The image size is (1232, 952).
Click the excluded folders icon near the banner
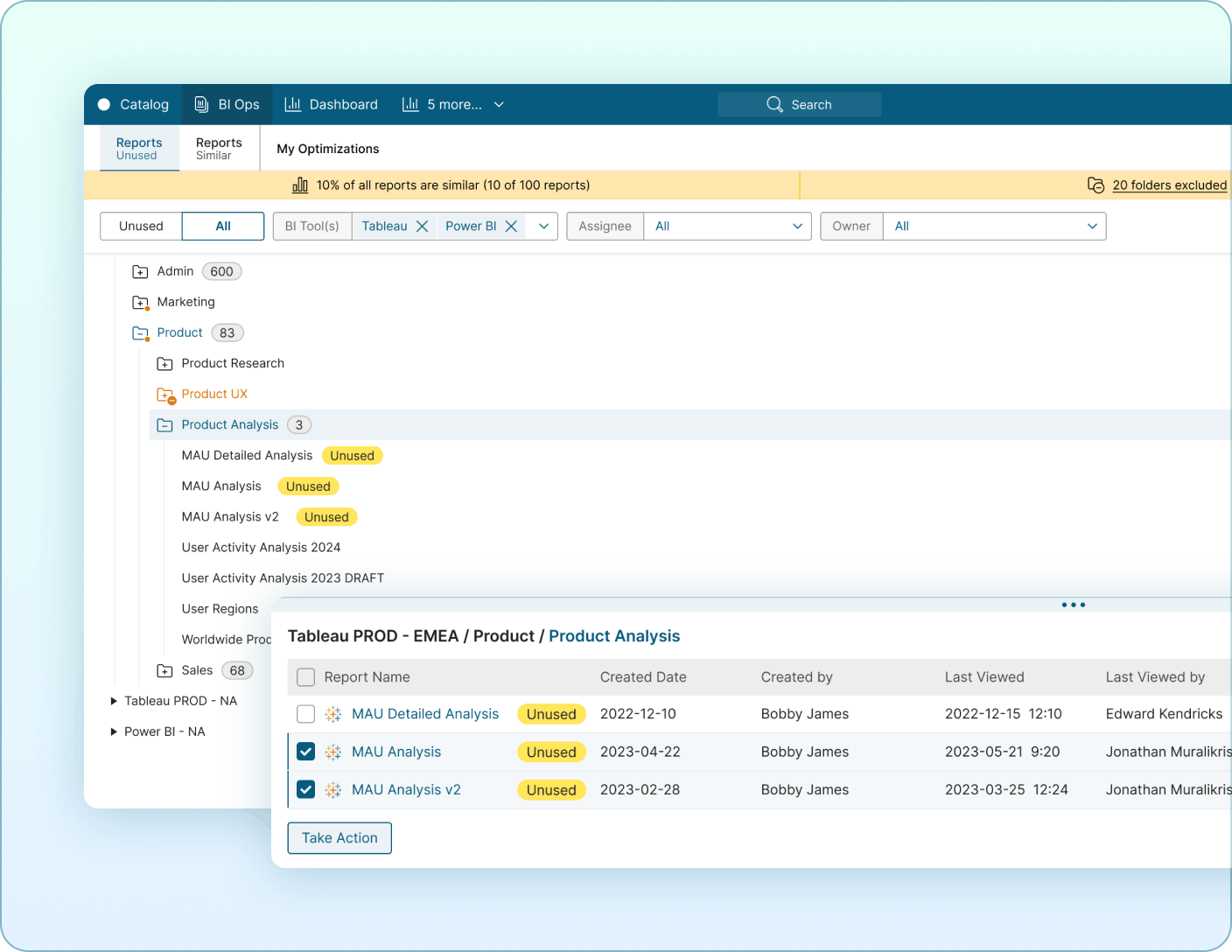pyautogui.click(x=1096, y=185)
